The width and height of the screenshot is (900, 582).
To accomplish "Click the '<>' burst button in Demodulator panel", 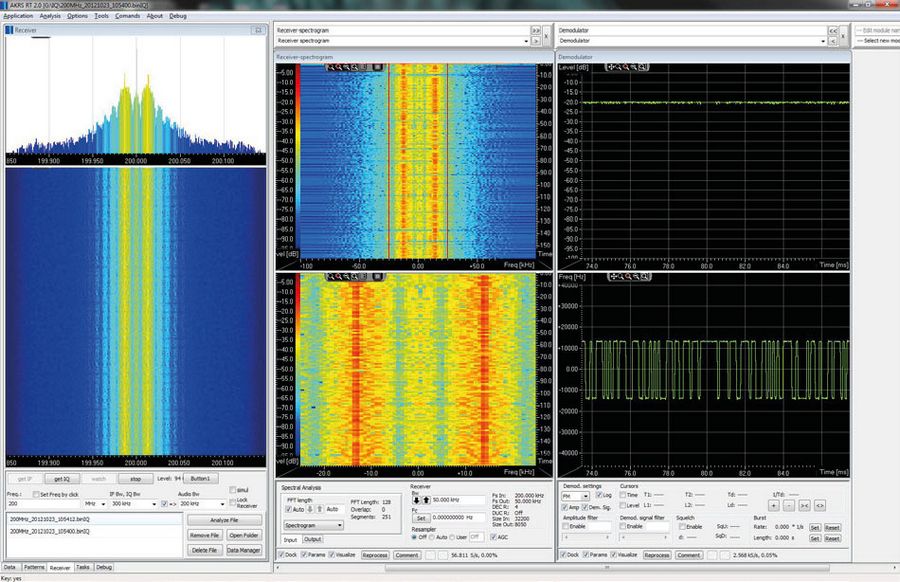I will pyautogui.click(x=820, y=505).
